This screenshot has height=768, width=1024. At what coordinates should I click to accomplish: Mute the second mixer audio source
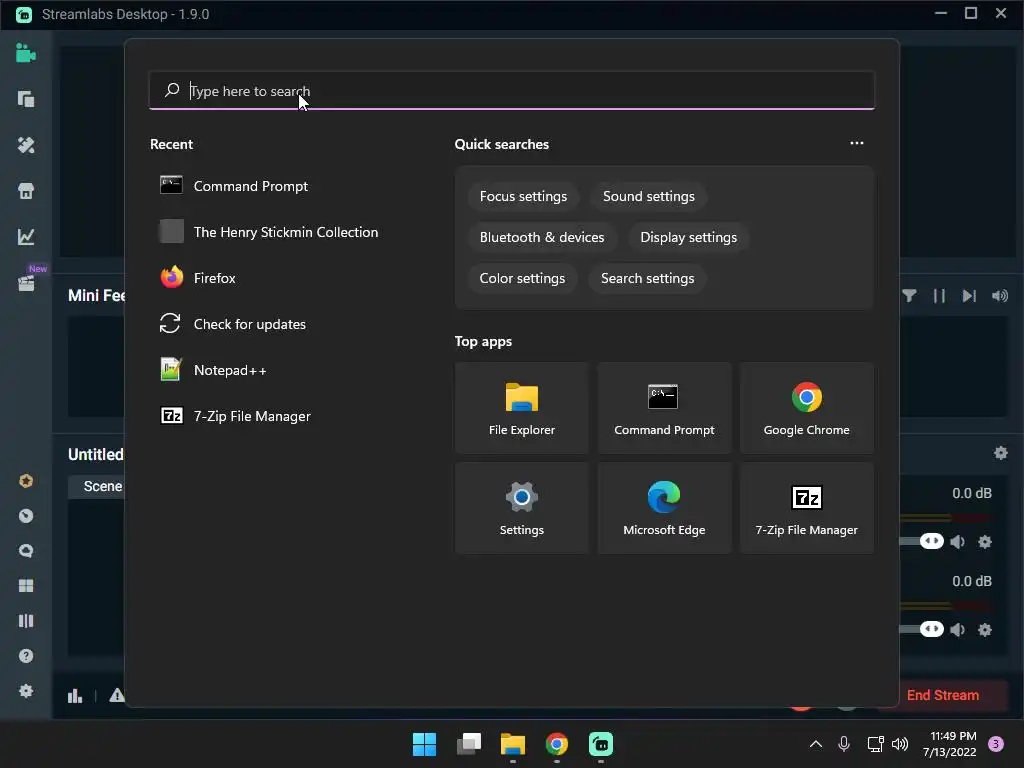click(957, 630)
